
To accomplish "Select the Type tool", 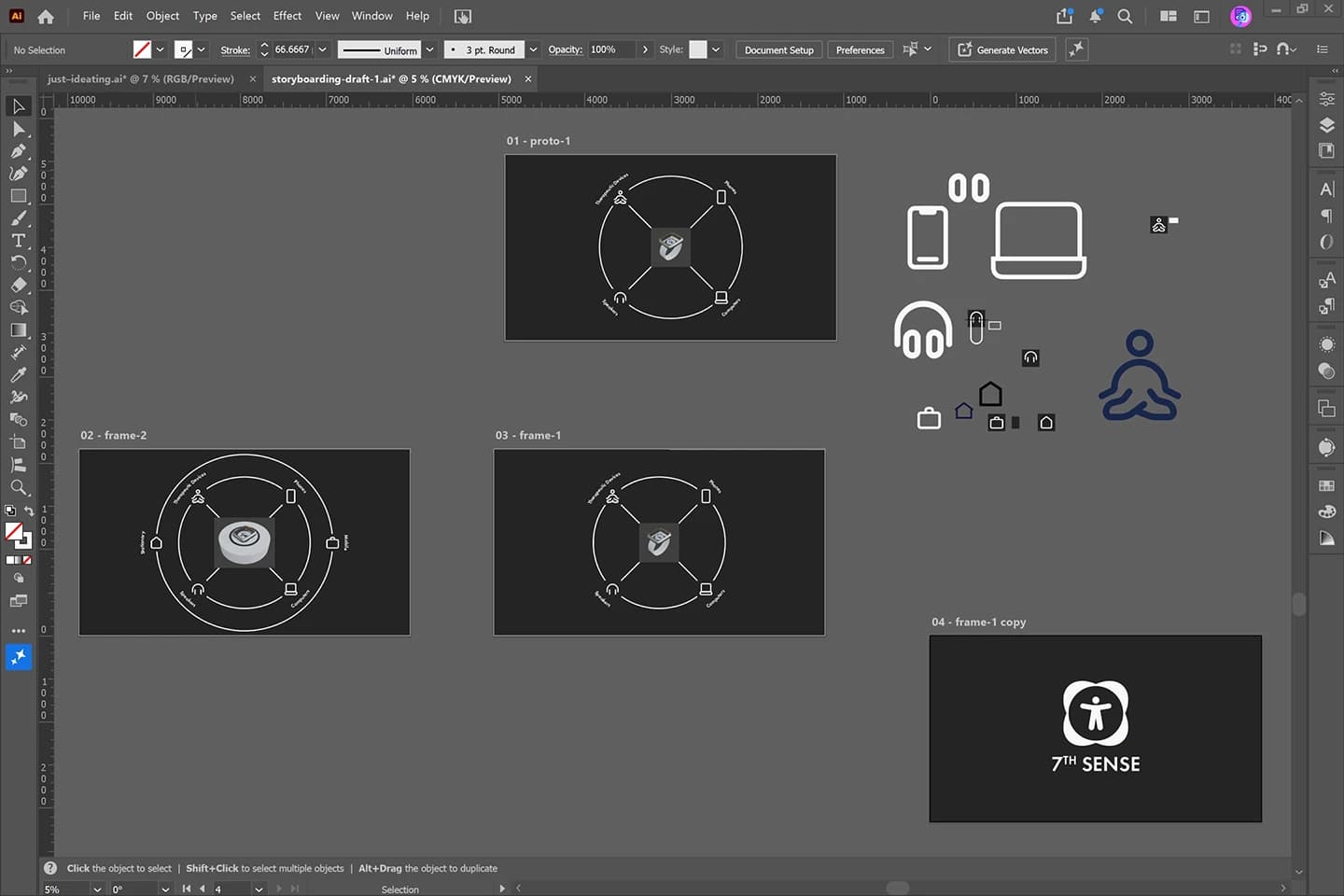I will coord(19,241).
